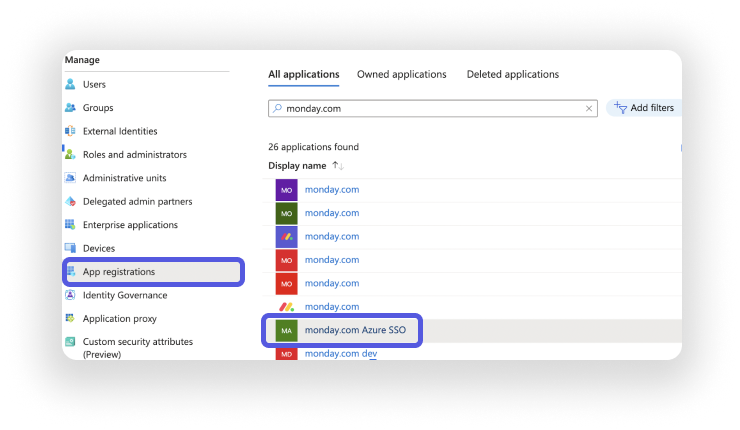
Task: Click the Administrative units icon
Action: (x=70, y=178)
